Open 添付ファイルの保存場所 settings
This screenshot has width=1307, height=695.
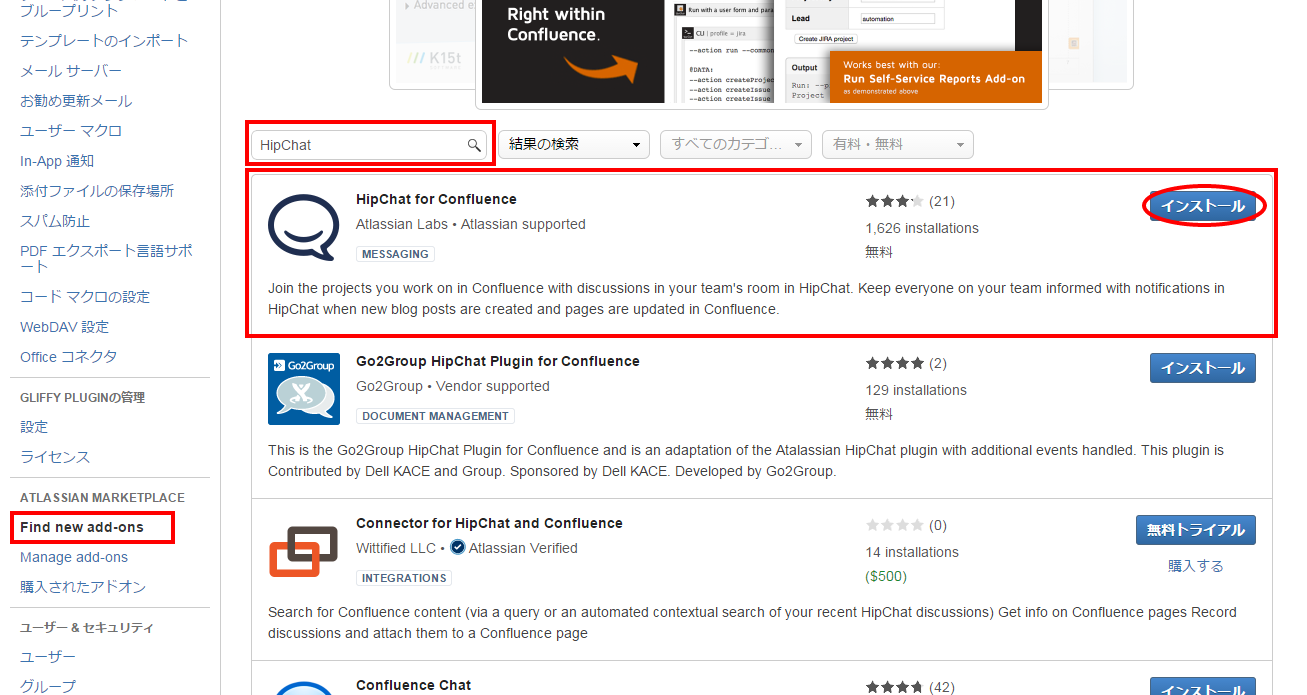tap(97, 191)
